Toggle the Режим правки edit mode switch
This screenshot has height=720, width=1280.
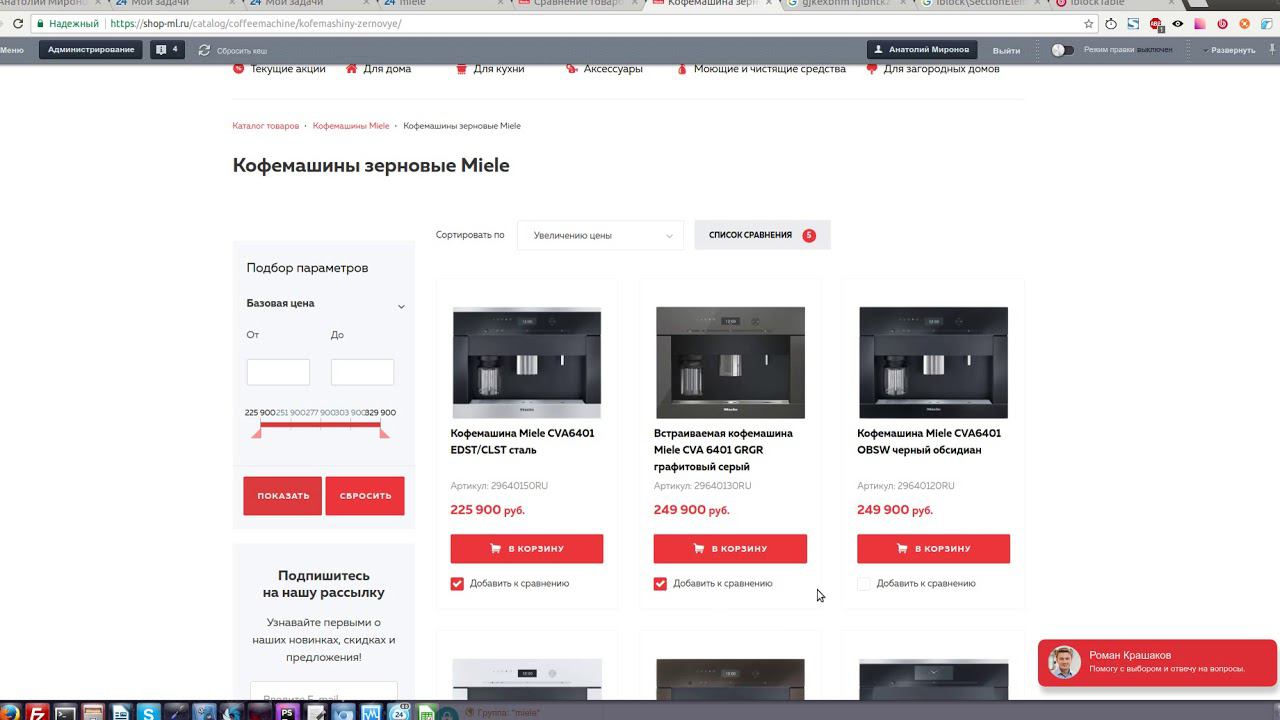(x=1062, y=50)
